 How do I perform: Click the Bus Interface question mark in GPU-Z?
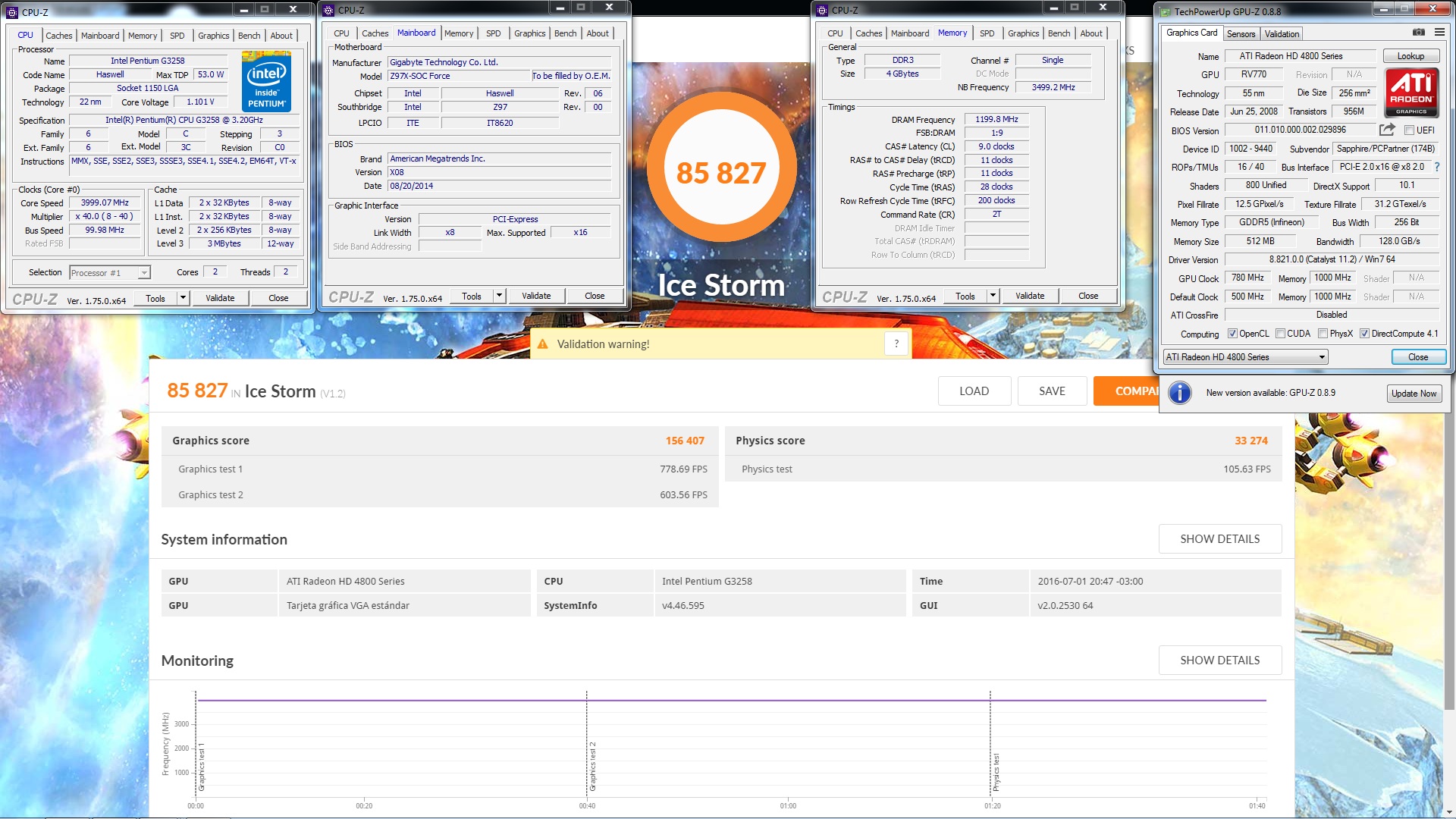coord(1436,167)
